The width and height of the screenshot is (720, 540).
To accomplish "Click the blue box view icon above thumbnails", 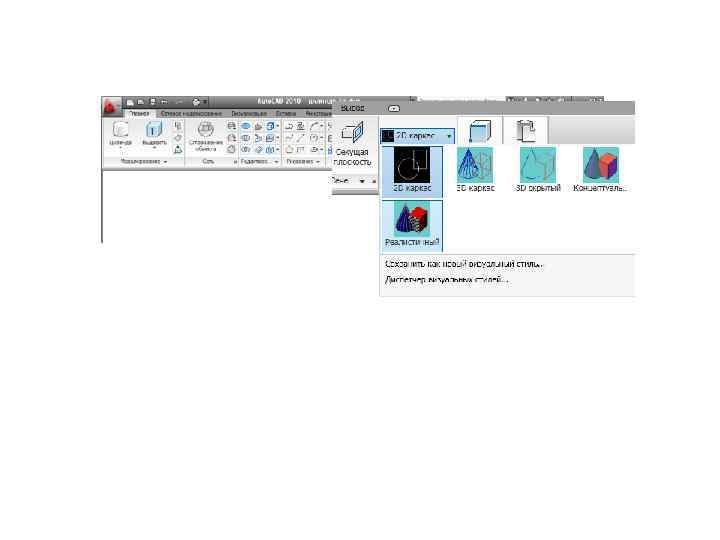I will coord(480,131).
